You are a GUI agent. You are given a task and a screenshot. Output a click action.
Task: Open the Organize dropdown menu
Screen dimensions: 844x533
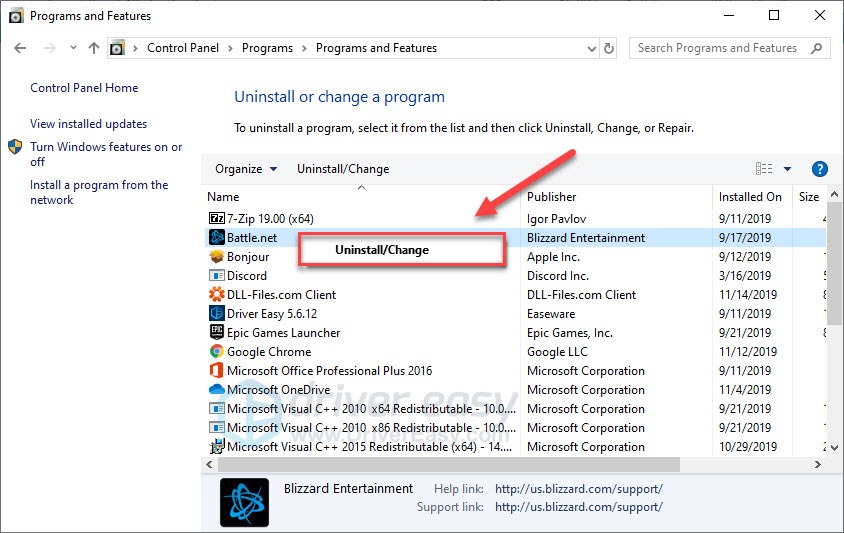[246, 169]
